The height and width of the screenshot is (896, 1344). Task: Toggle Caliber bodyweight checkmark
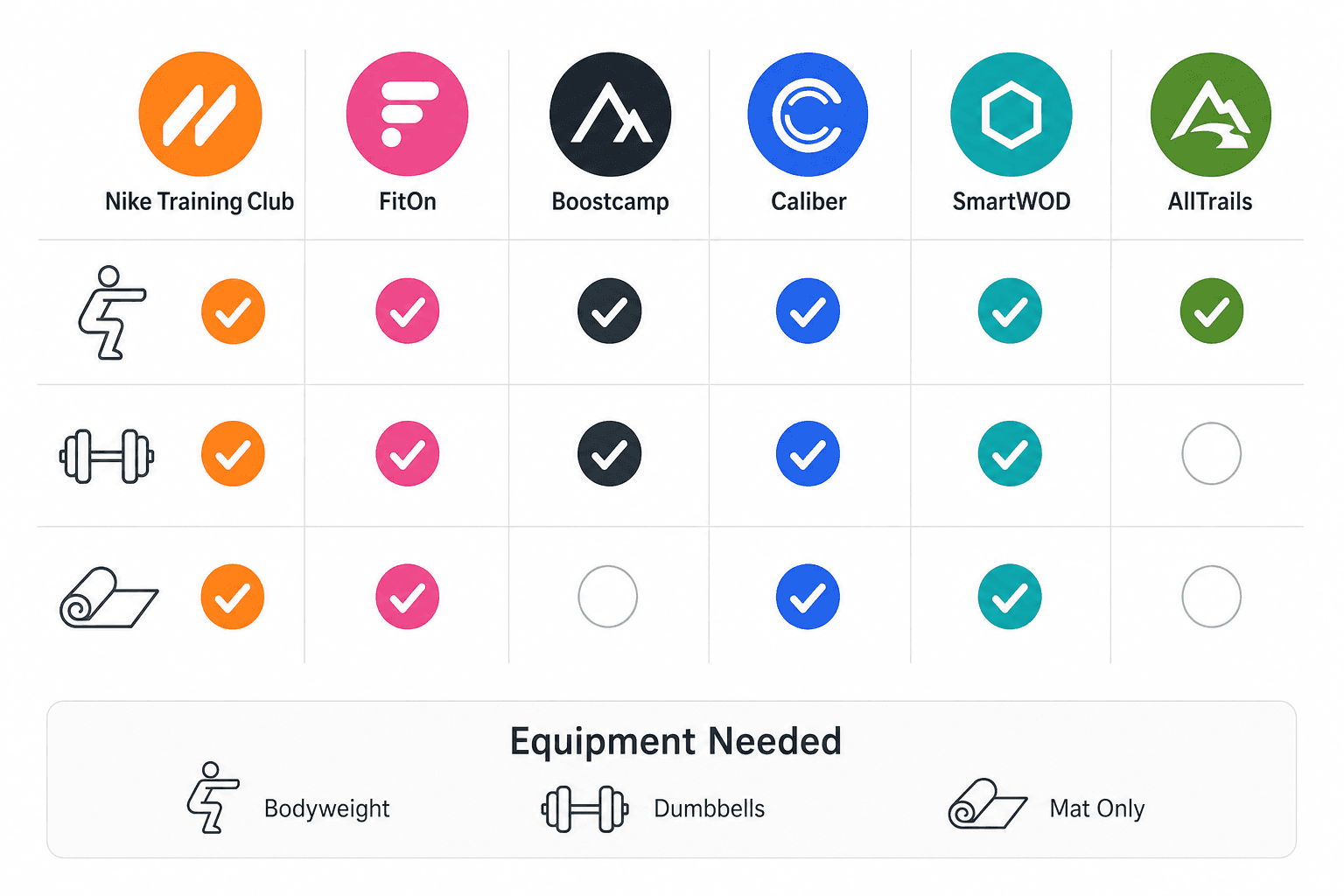click(808, 311)
